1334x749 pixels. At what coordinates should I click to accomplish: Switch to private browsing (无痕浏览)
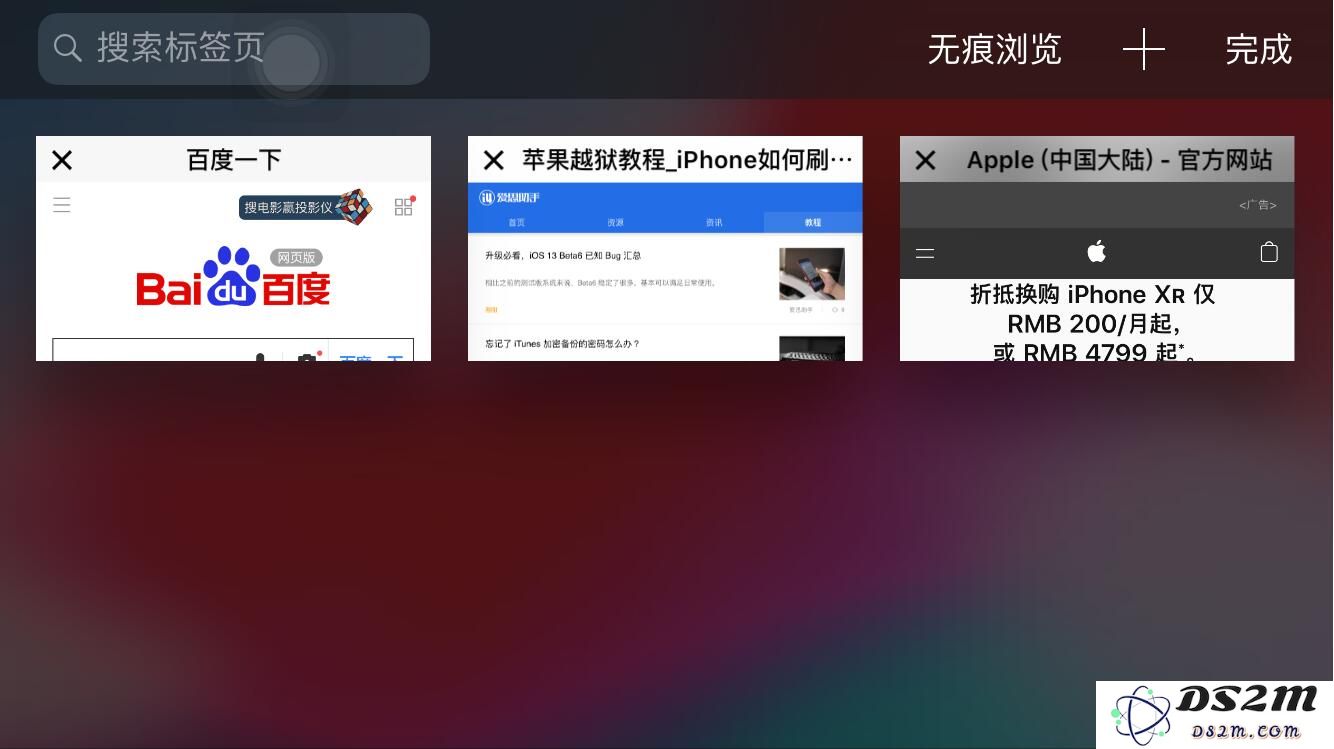(994, 49)
